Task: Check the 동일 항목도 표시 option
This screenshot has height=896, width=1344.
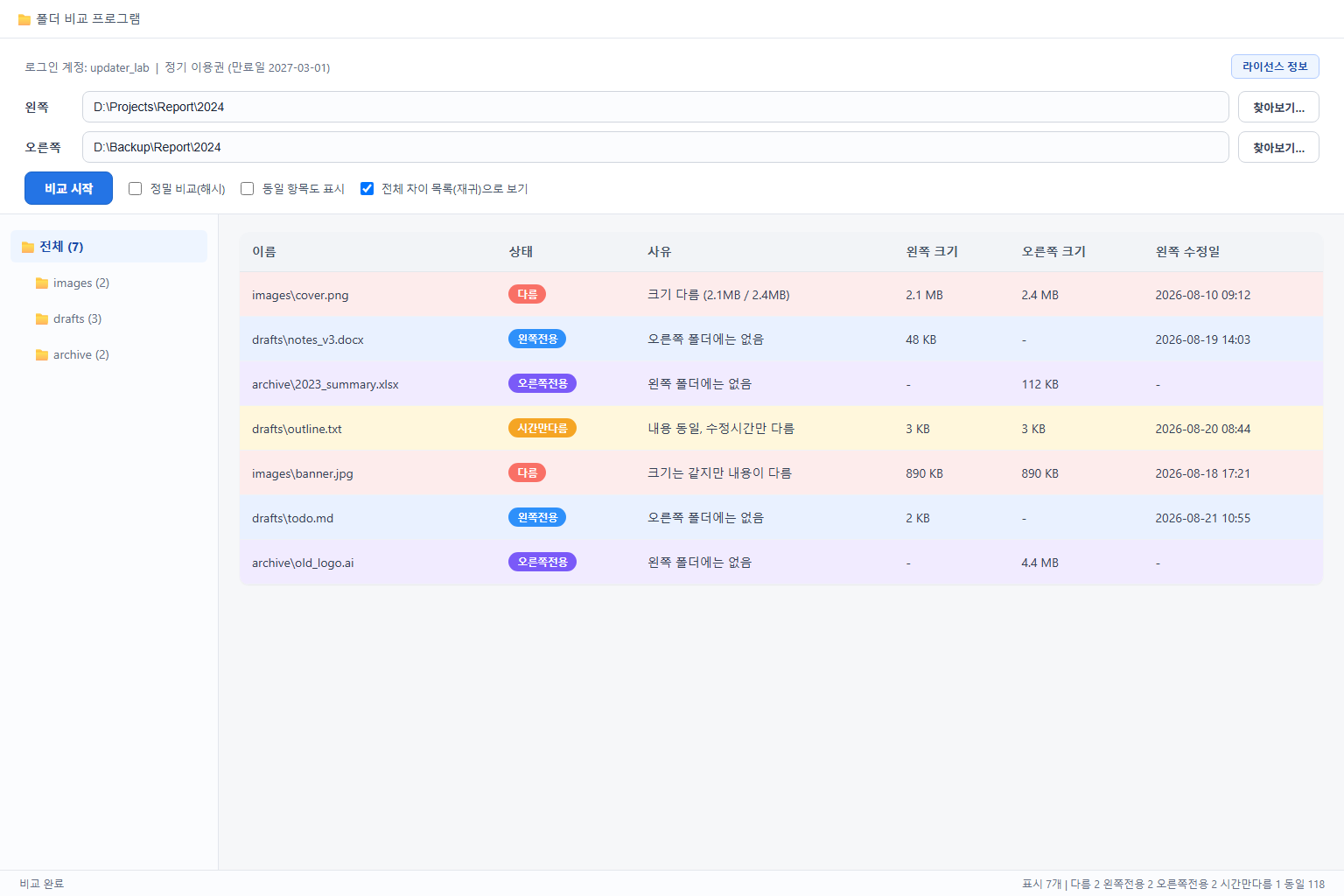Action: (x=248, y=188)
